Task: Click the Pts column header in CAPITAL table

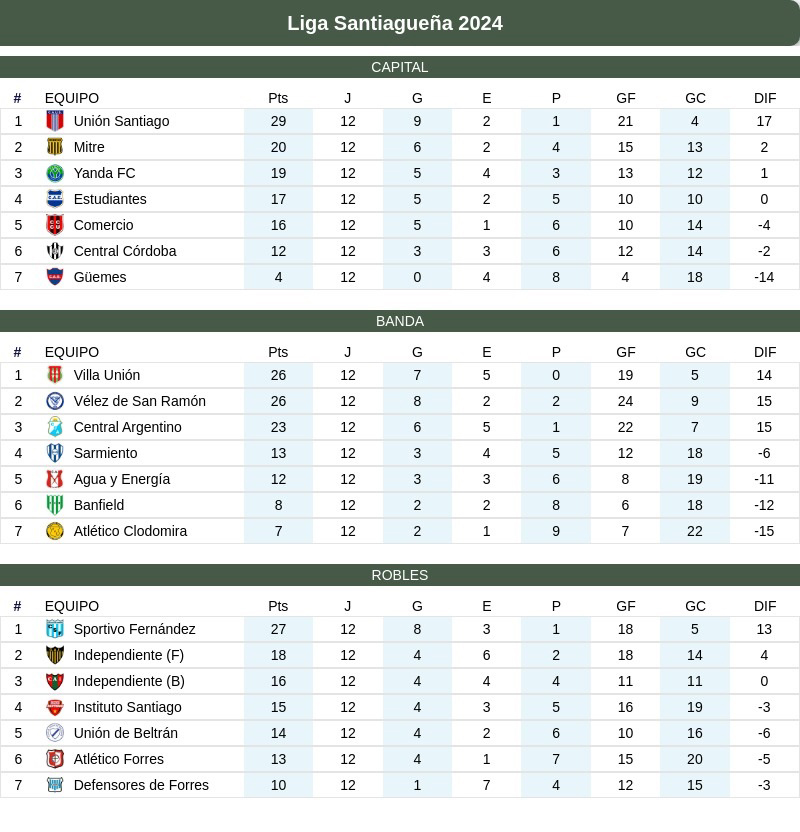Action: coord(278,98)
